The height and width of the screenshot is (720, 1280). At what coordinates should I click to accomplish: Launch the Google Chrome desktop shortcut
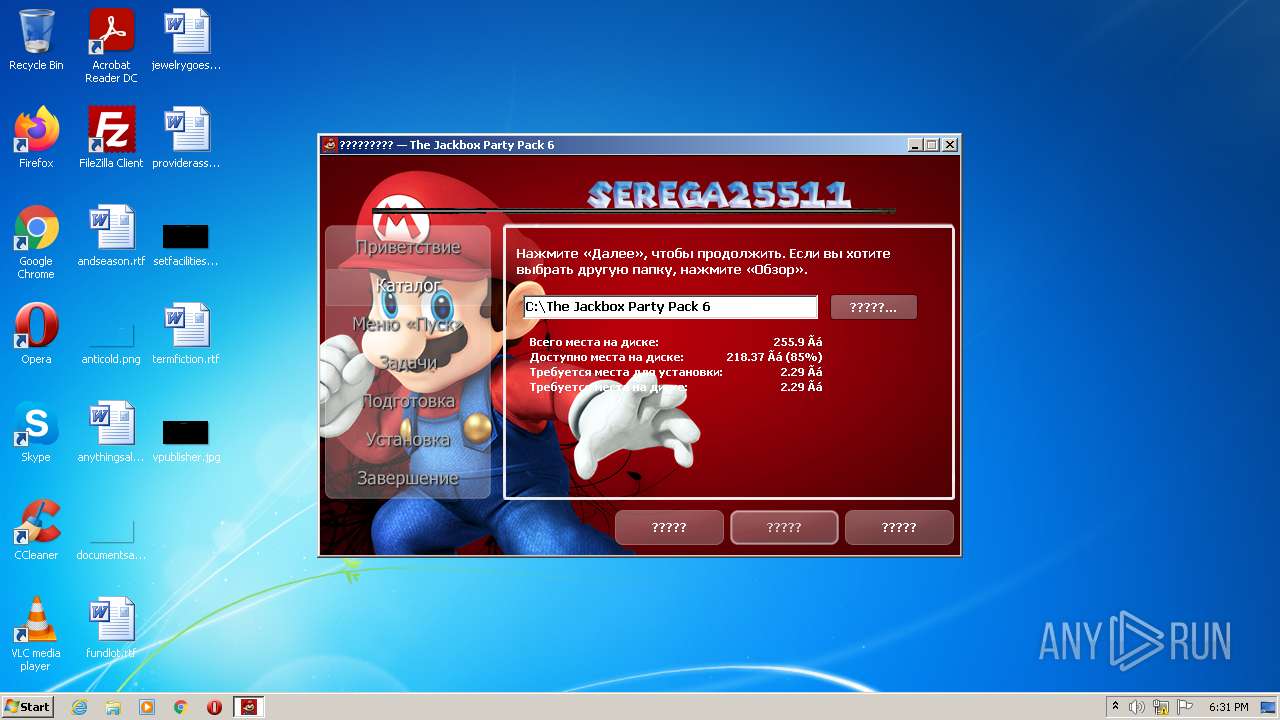[x=36, y=242]
